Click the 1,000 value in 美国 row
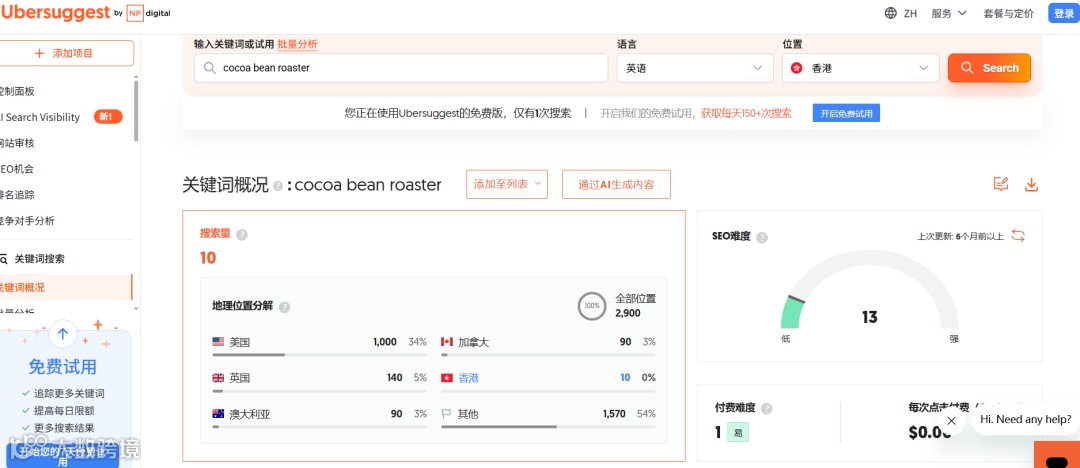Screen dimensions: 1080x468 pyautogui.click(x=385, y=342)
